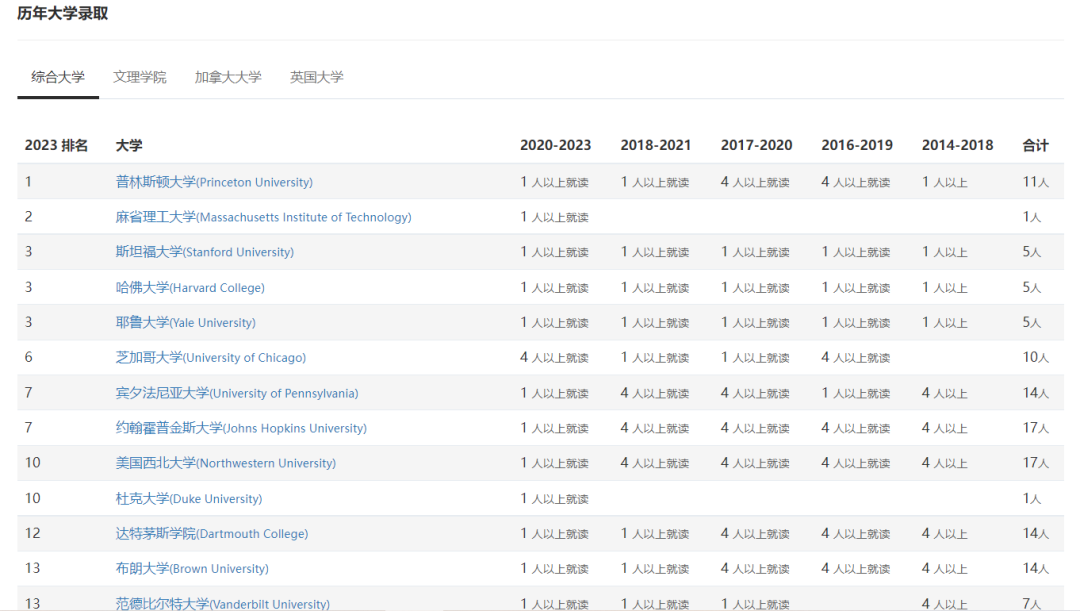Open the Northwestern University link
This screenshot has height=611, width=1080.
(x=226, y=463)
